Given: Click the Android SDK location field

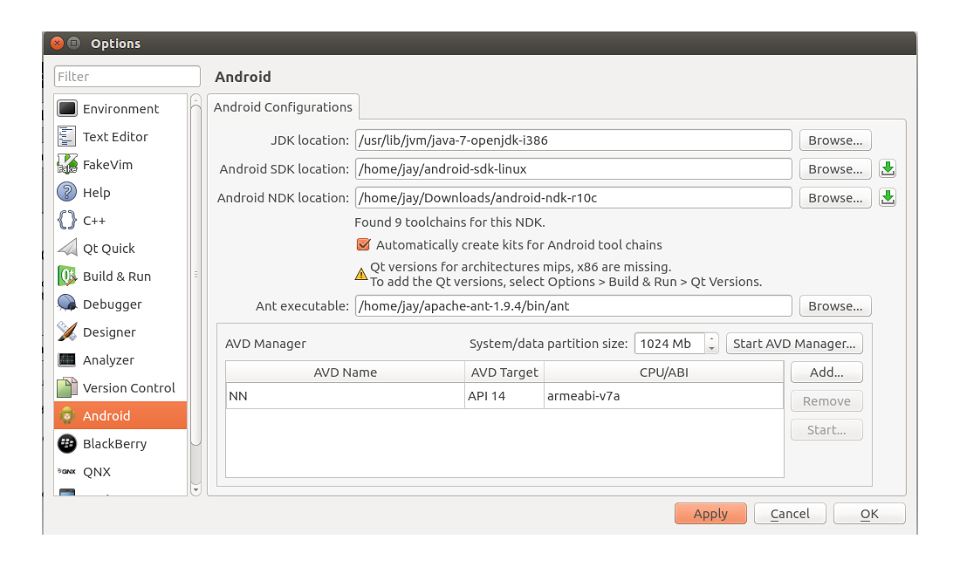Looking at the screenshot, I should tap(573, 169).
